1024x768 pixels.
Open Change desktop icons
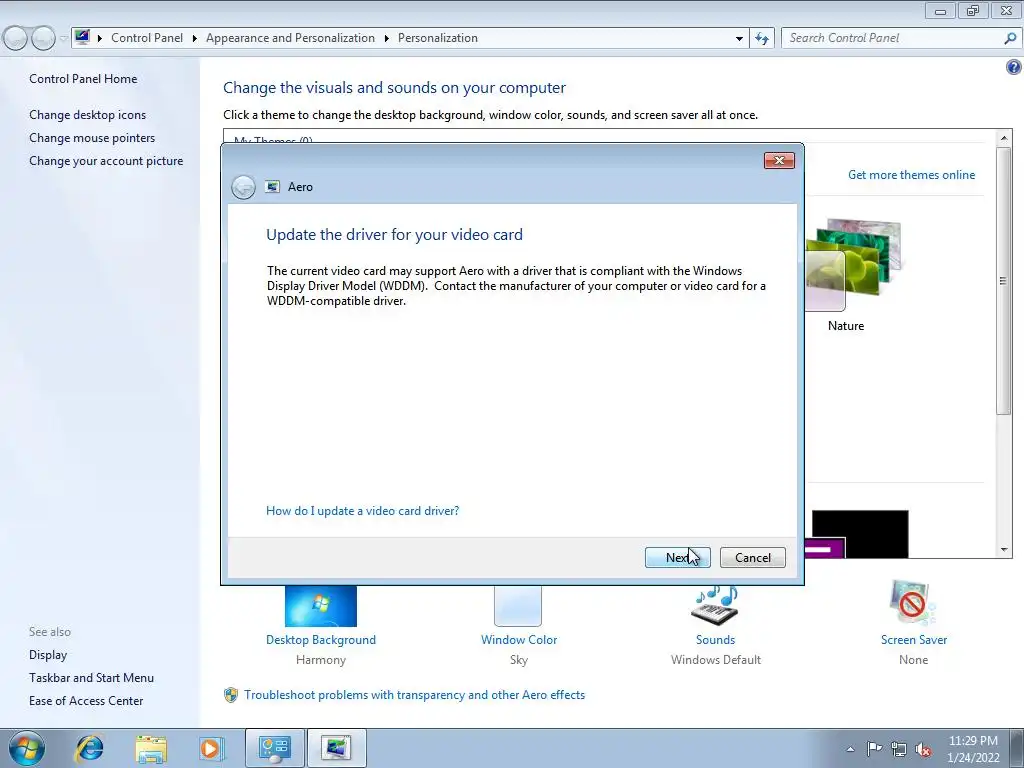click(88, 115)
